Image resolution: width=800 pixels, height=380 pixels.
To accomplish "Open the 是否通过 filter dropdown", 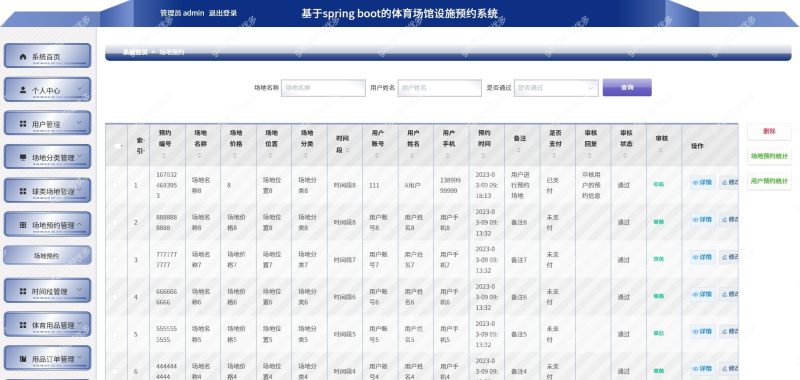I will [556, 88].
